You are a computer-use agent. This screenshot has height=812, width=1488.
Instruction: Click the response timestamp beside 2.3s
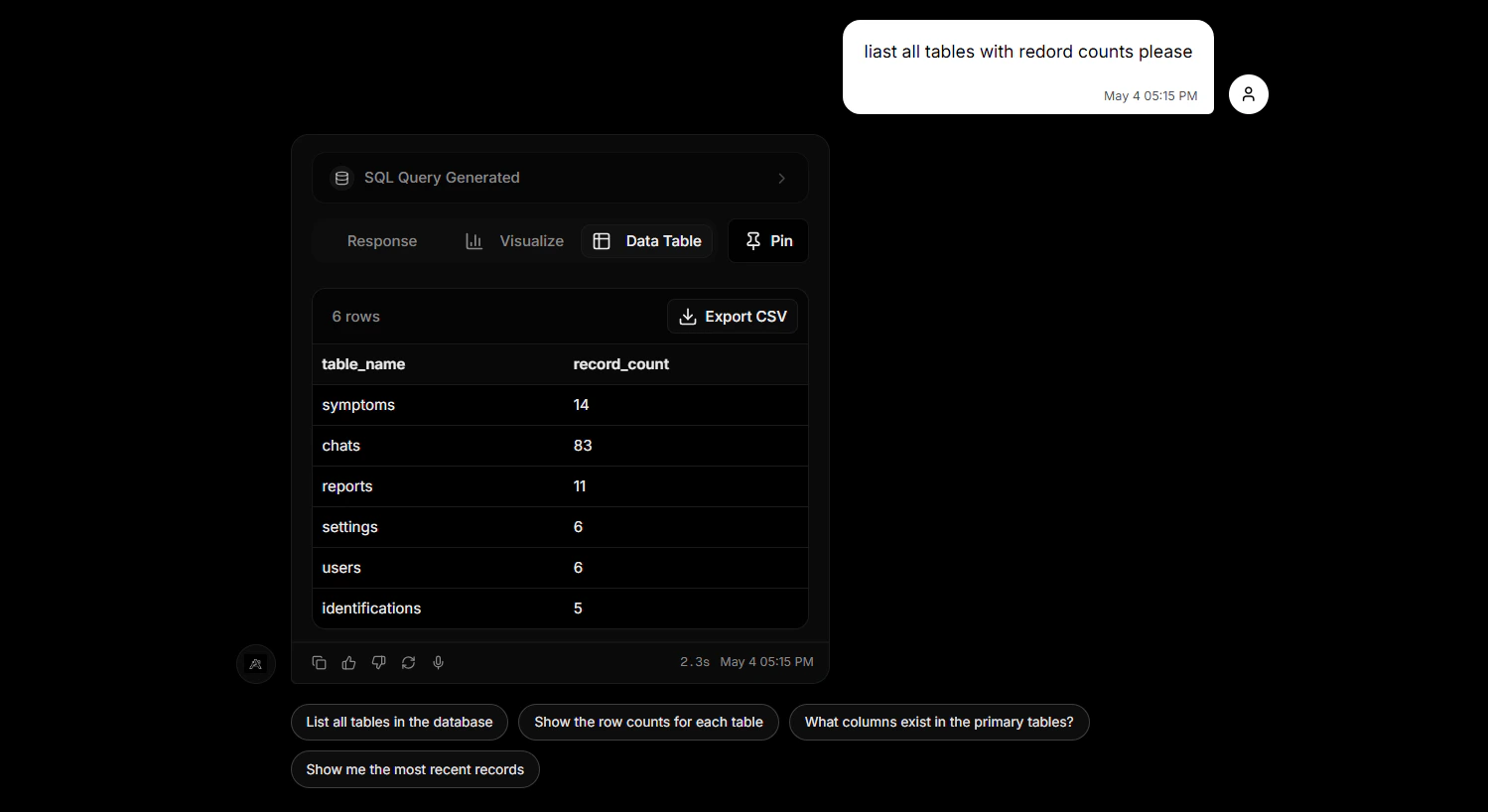766,662
